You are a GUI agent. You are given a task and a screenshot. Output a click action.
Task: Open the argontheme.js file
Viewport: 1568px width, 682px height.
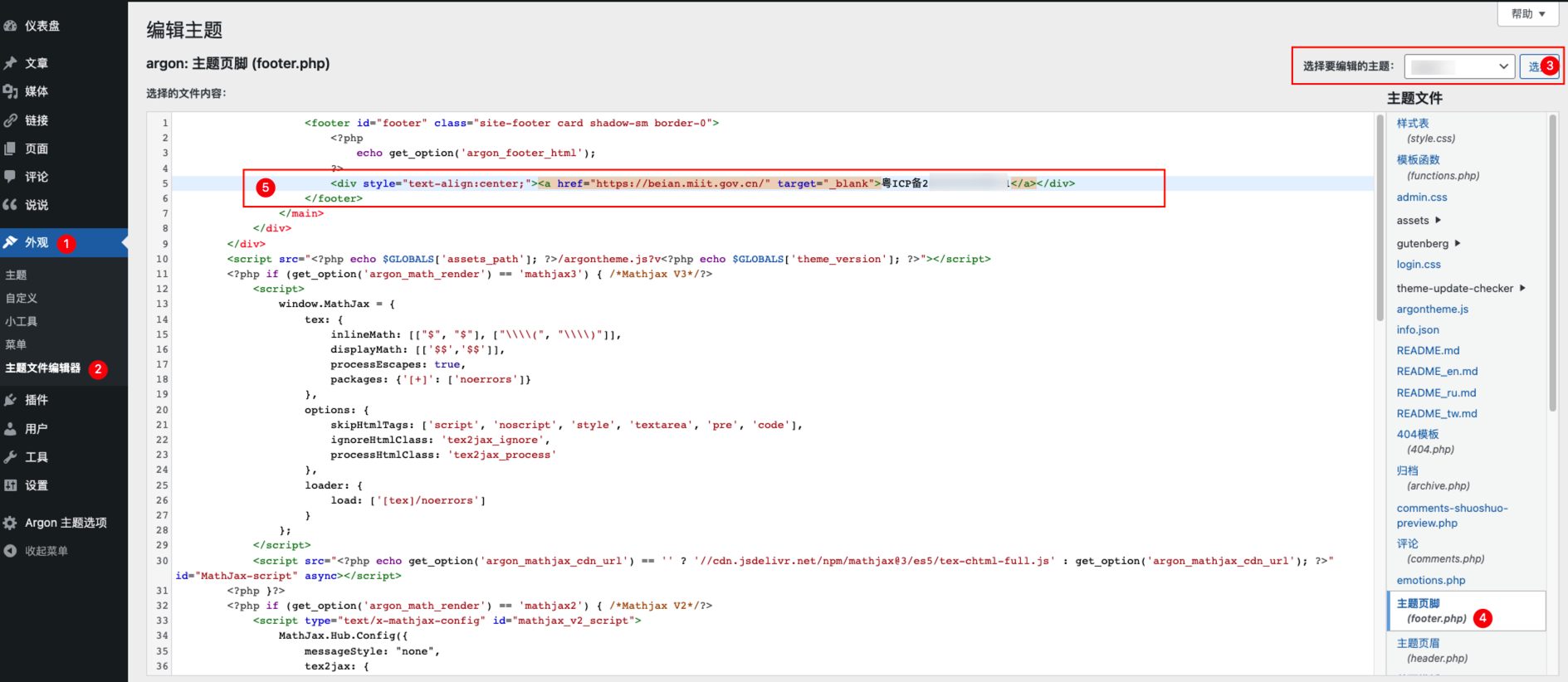[x=1433, y=309]
